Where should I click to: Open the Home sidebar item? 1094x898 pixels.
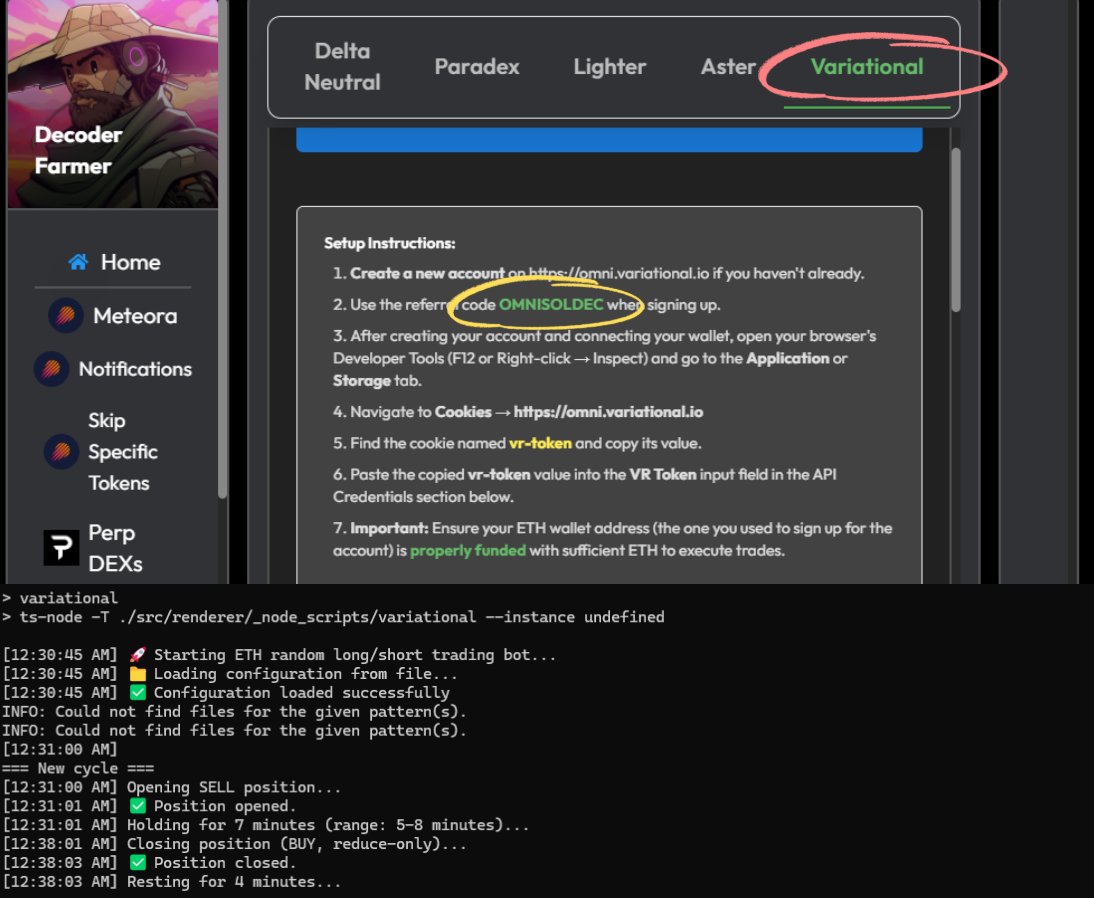pyautogui.click(x=114, y=262)
